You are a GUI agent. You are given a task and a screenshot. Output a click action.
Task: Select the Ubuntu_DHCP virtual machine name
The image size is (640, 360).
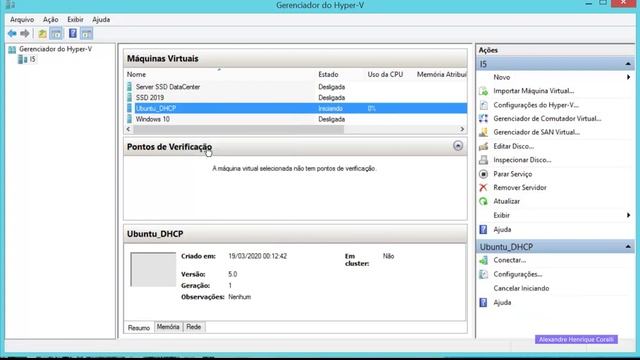(x=156, y=109)
